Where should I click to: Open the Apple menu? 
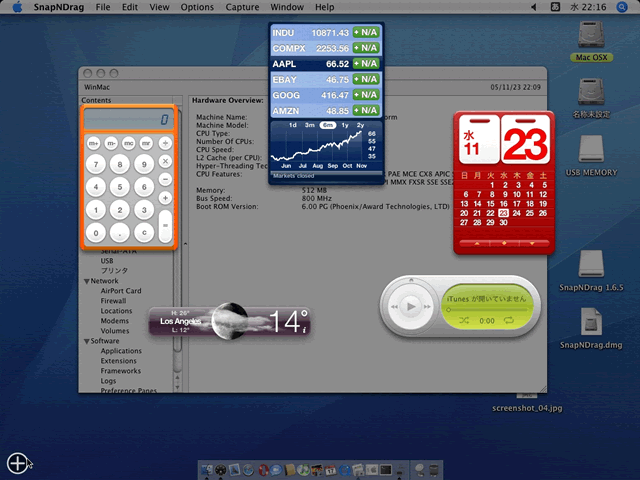click(x=17, y=7)
